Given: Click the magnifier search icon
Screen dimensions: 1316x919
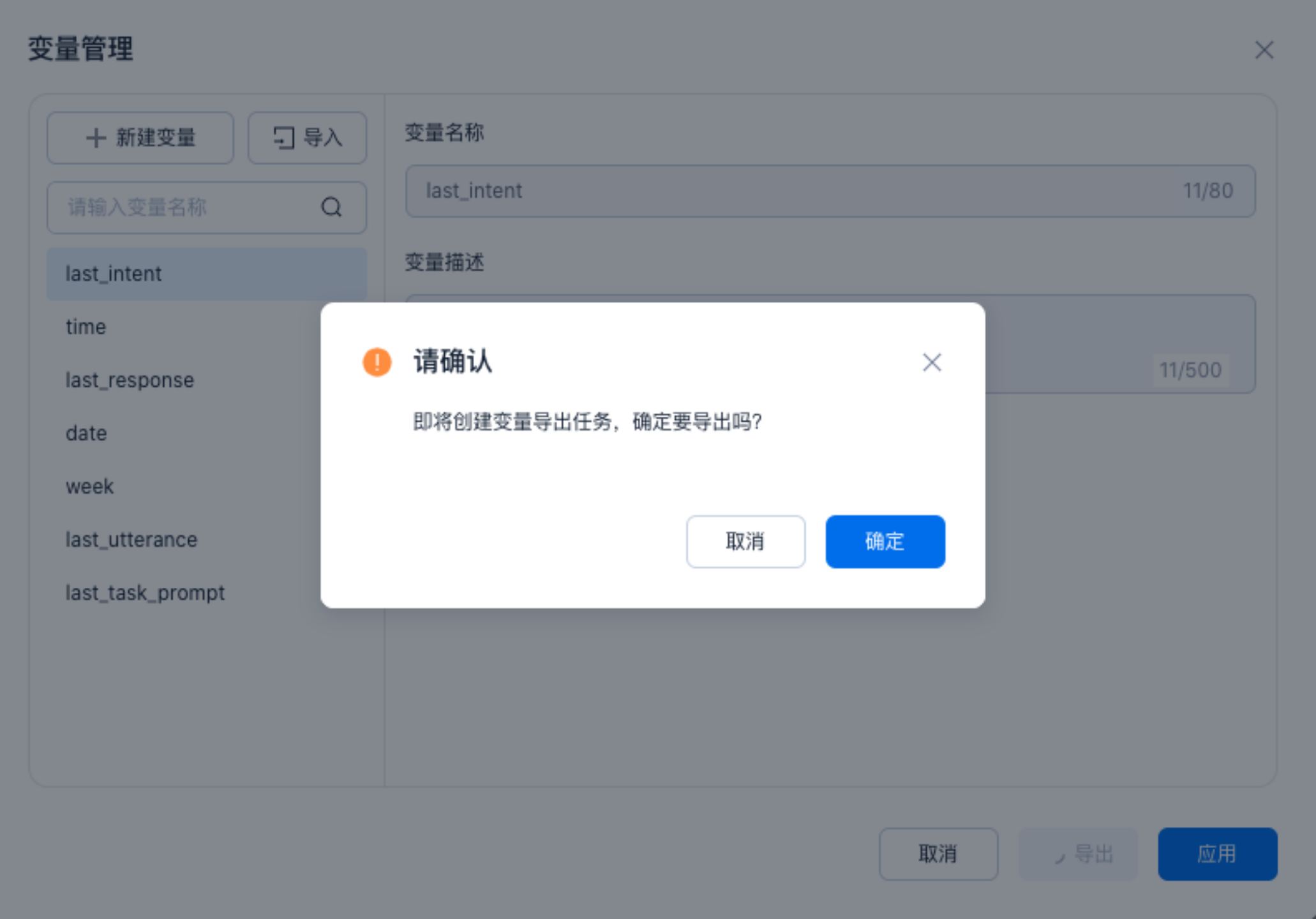Looking at the screenshot, I should [331, 207].
